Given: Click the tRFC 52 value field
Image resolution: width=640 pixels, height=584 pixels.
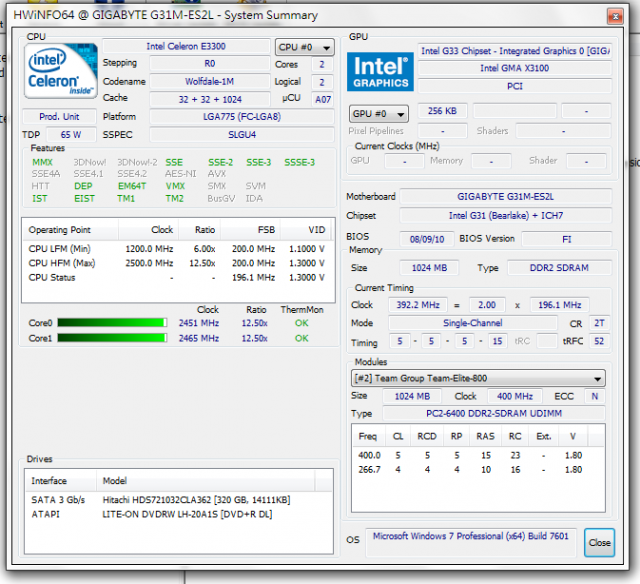Looking at the screenshot, I should tap(599, 341).
